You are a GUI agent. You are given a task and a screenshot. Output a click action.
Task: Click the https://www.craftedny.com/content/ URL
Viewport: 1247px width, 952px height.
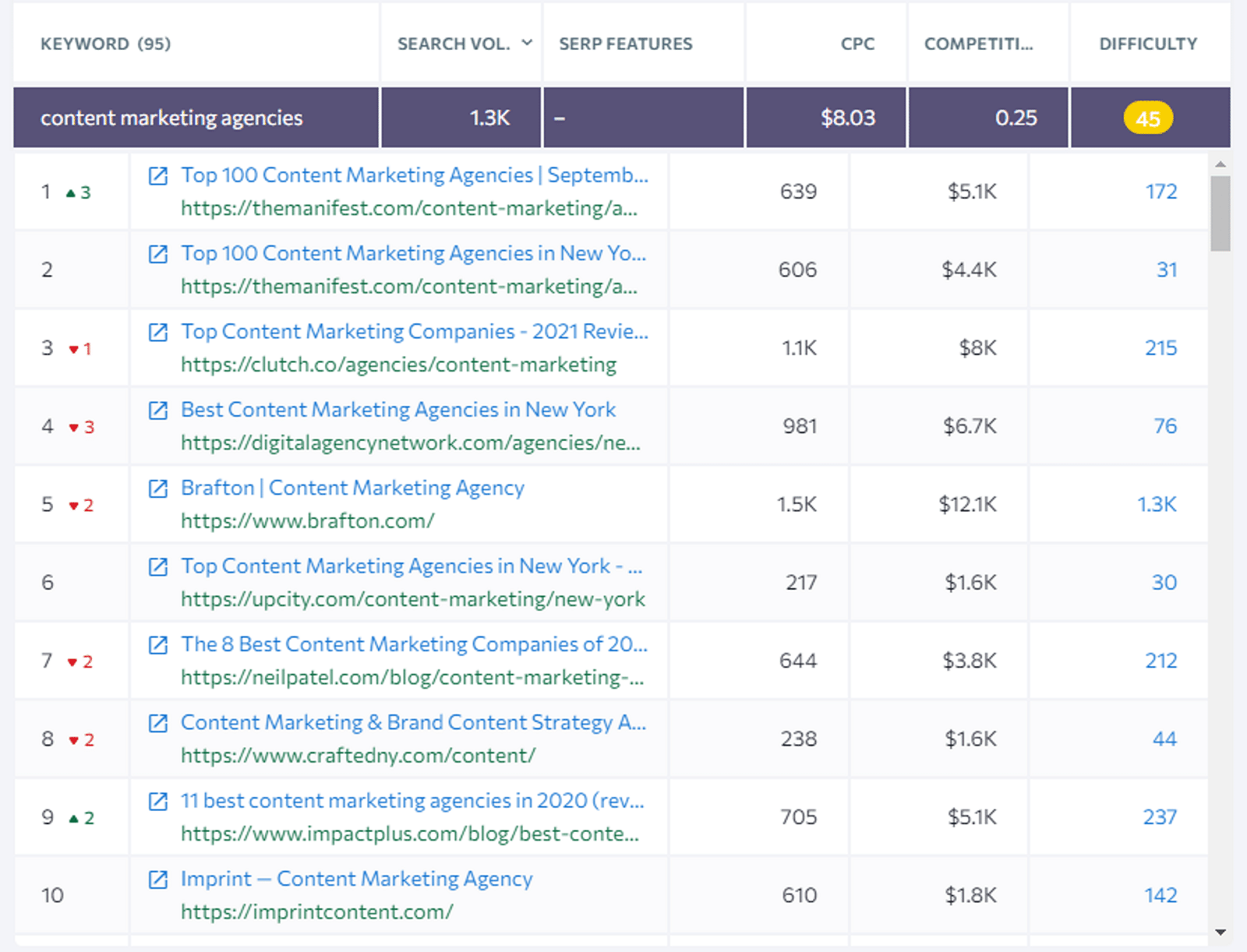click(358, 756)
